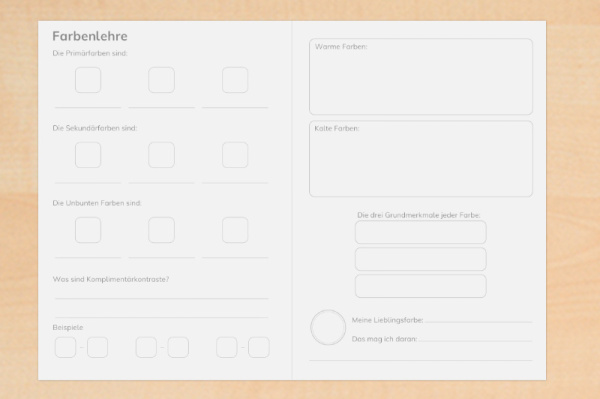This screenshot has height=399, width=600.
Task: Click the middle Grundmerkmale field
Action: click(x=421, y=259)
